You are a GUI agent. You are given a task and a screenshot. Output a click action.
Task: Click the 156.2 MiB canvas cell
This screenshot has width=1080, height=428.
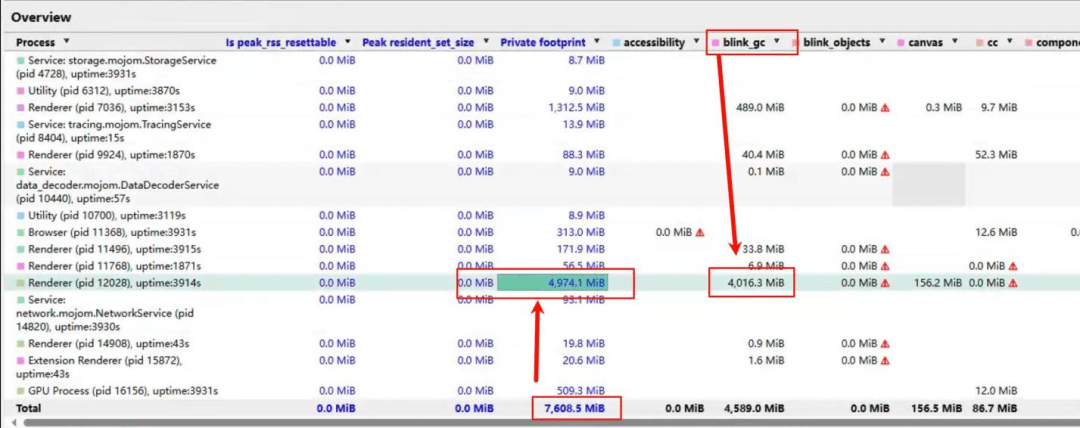point(937,283)
